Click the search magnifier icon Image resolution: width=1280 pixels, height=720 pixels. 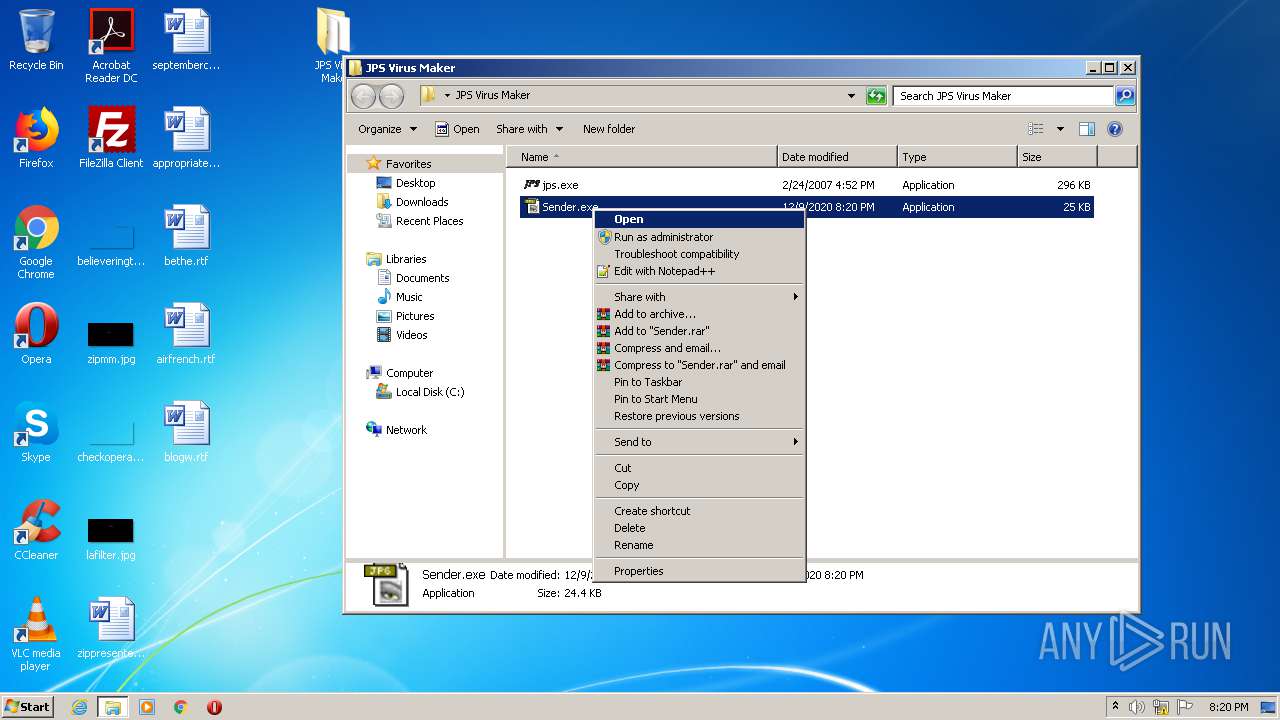point(1125,96)
